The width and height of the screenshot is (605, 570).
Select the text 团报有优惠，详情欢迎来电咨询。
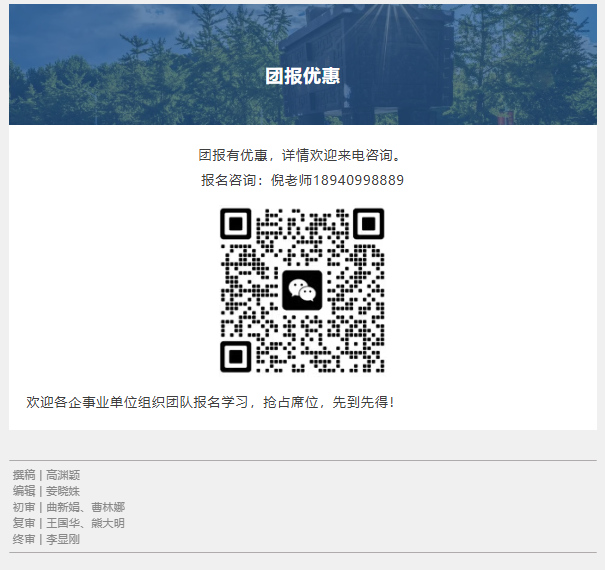[302, 155]
